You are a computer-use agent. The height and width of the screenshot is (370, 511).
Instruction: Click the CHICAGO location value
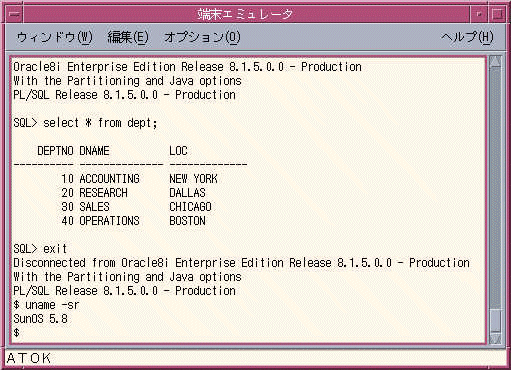coord(190,207)
